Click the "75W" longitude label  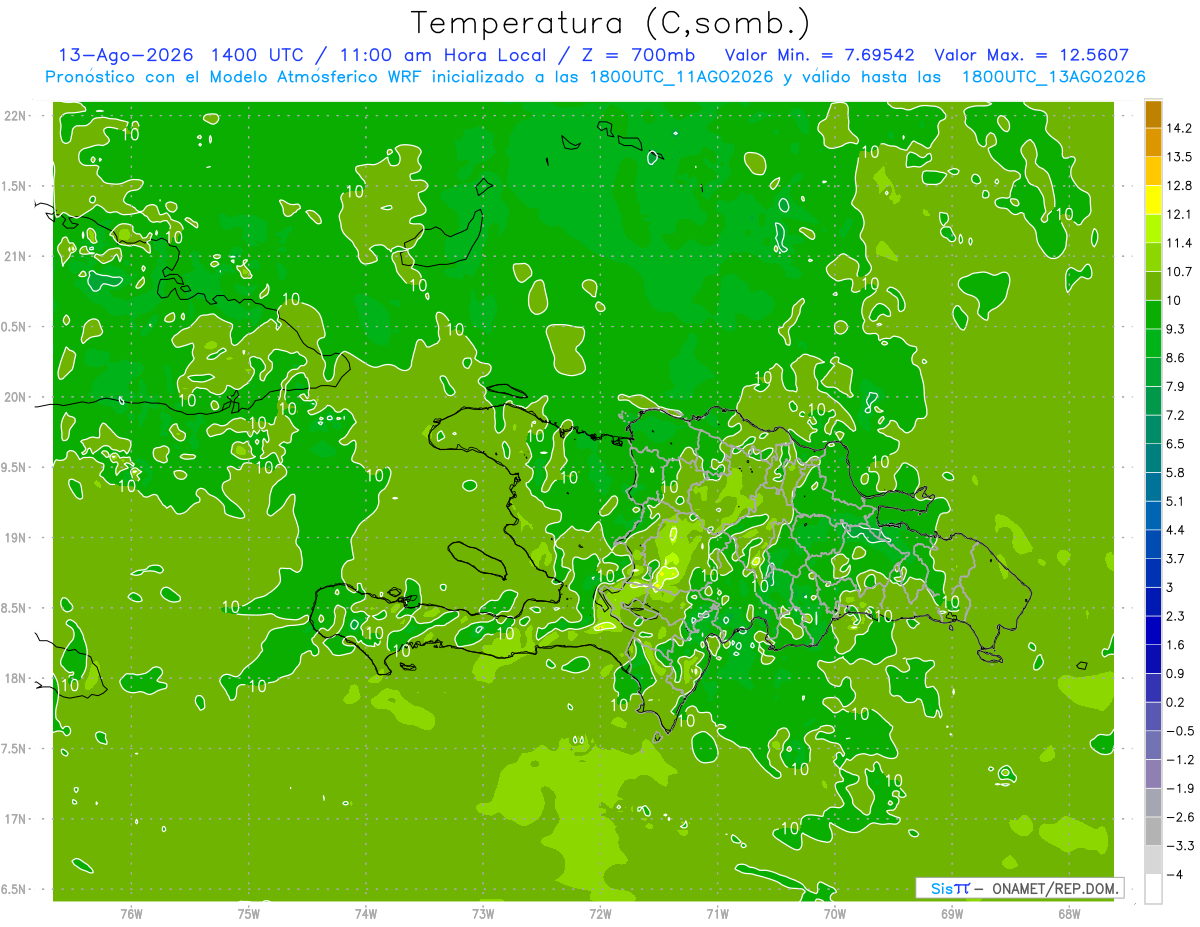point(249,913)
